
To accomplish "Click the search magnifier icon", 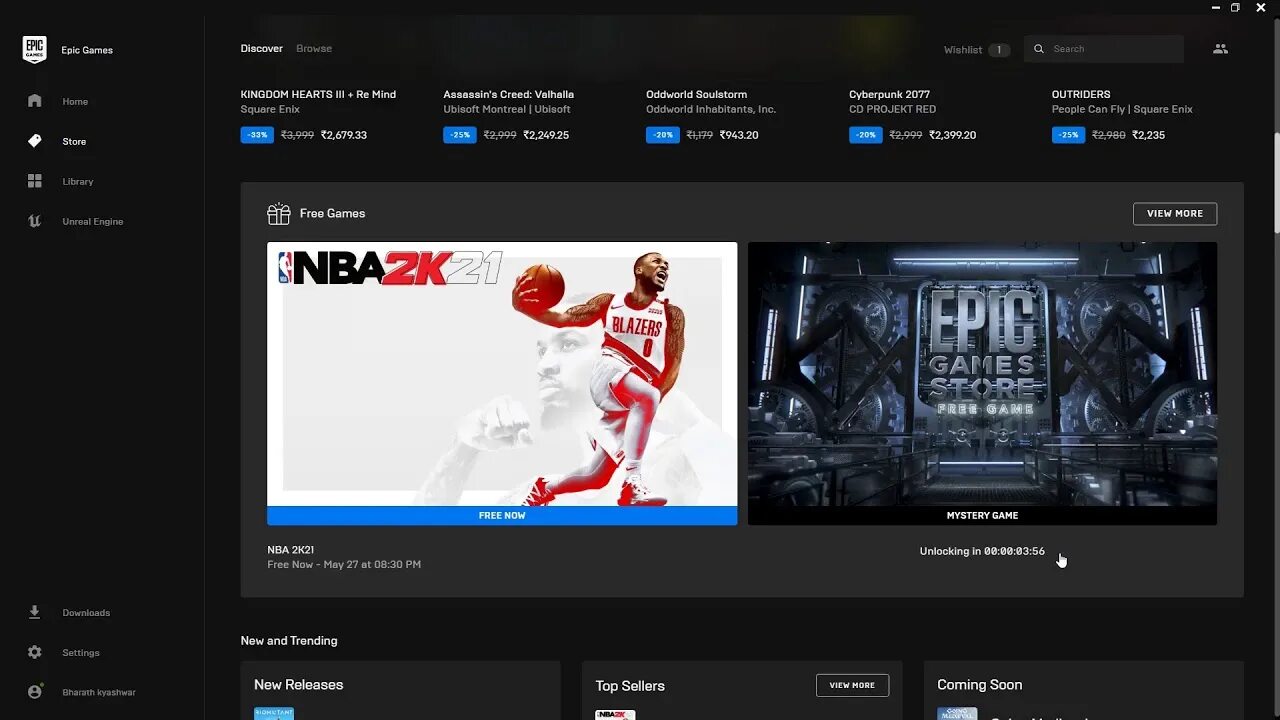I will tap(1039, 49).
